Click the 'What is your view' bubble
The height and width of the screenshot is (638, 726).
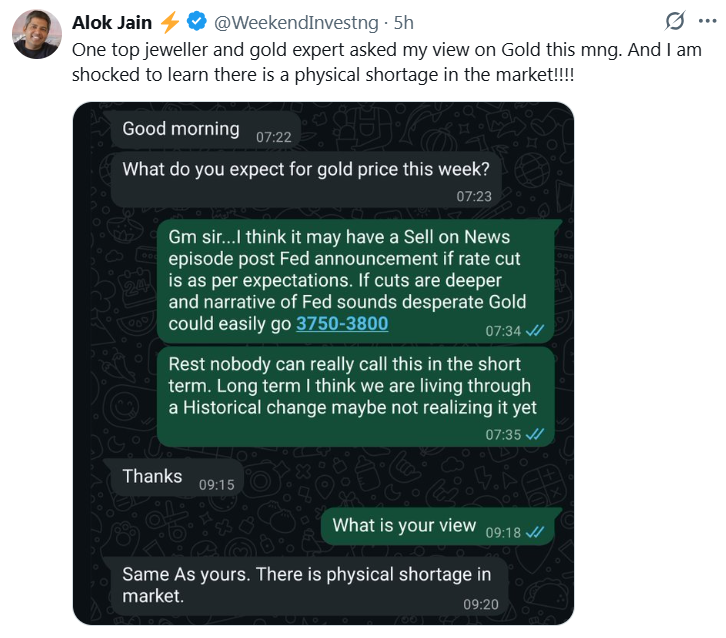point(438,527)
